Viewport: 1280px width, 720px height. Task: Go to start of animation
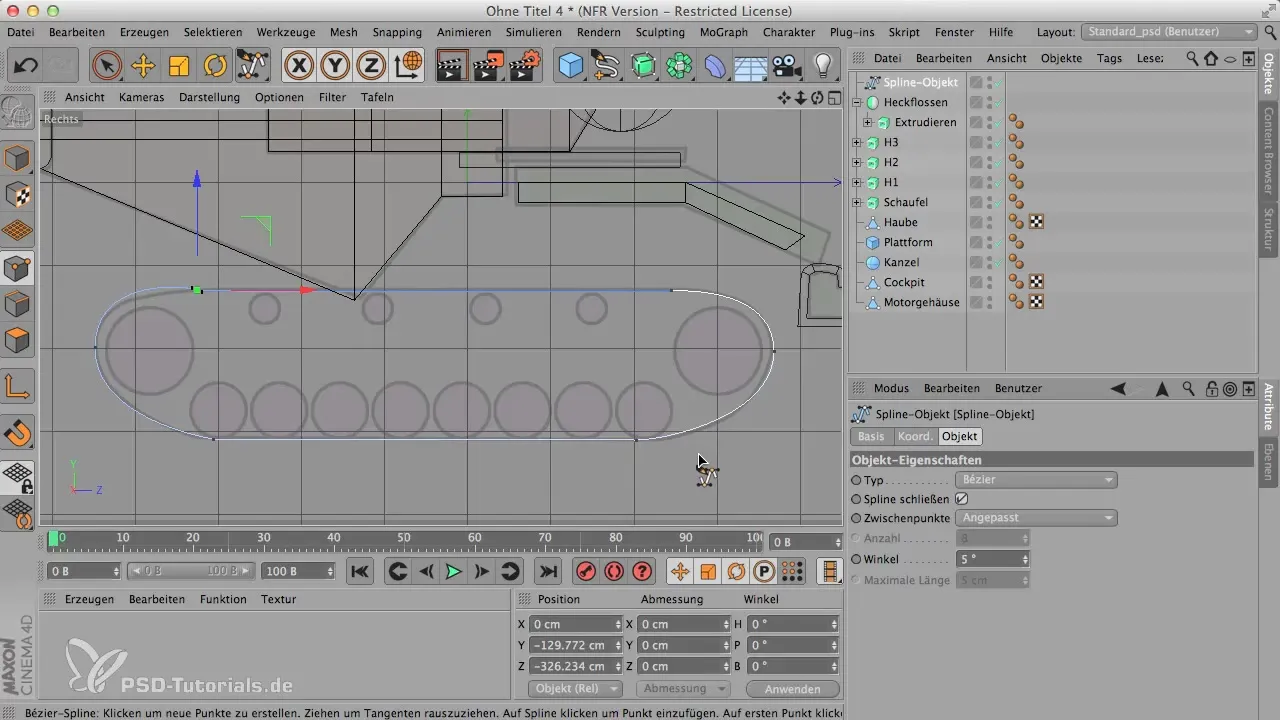pyautogui.click(x=360, y=571)
